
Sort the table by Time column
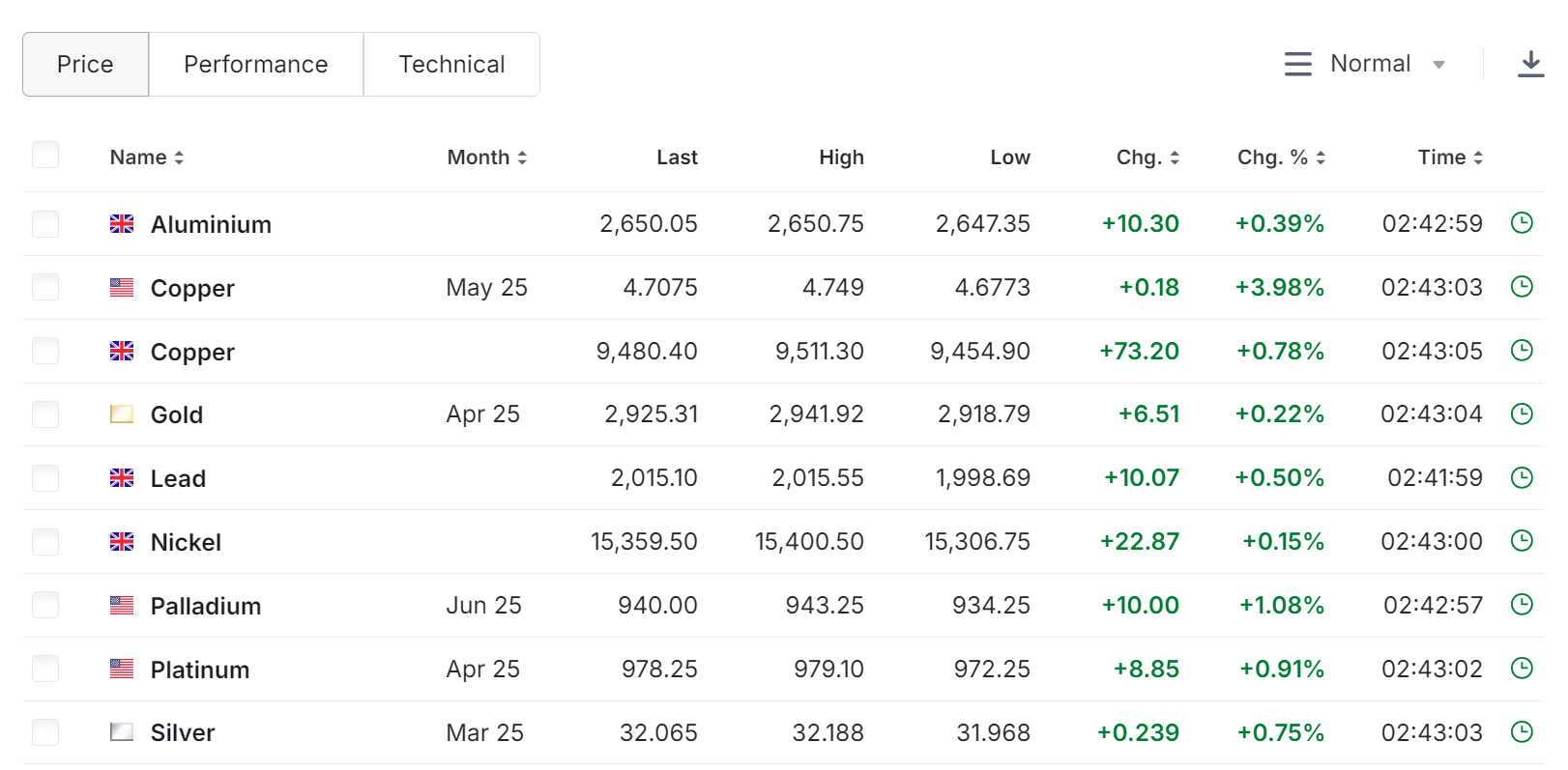point(1449,157)
